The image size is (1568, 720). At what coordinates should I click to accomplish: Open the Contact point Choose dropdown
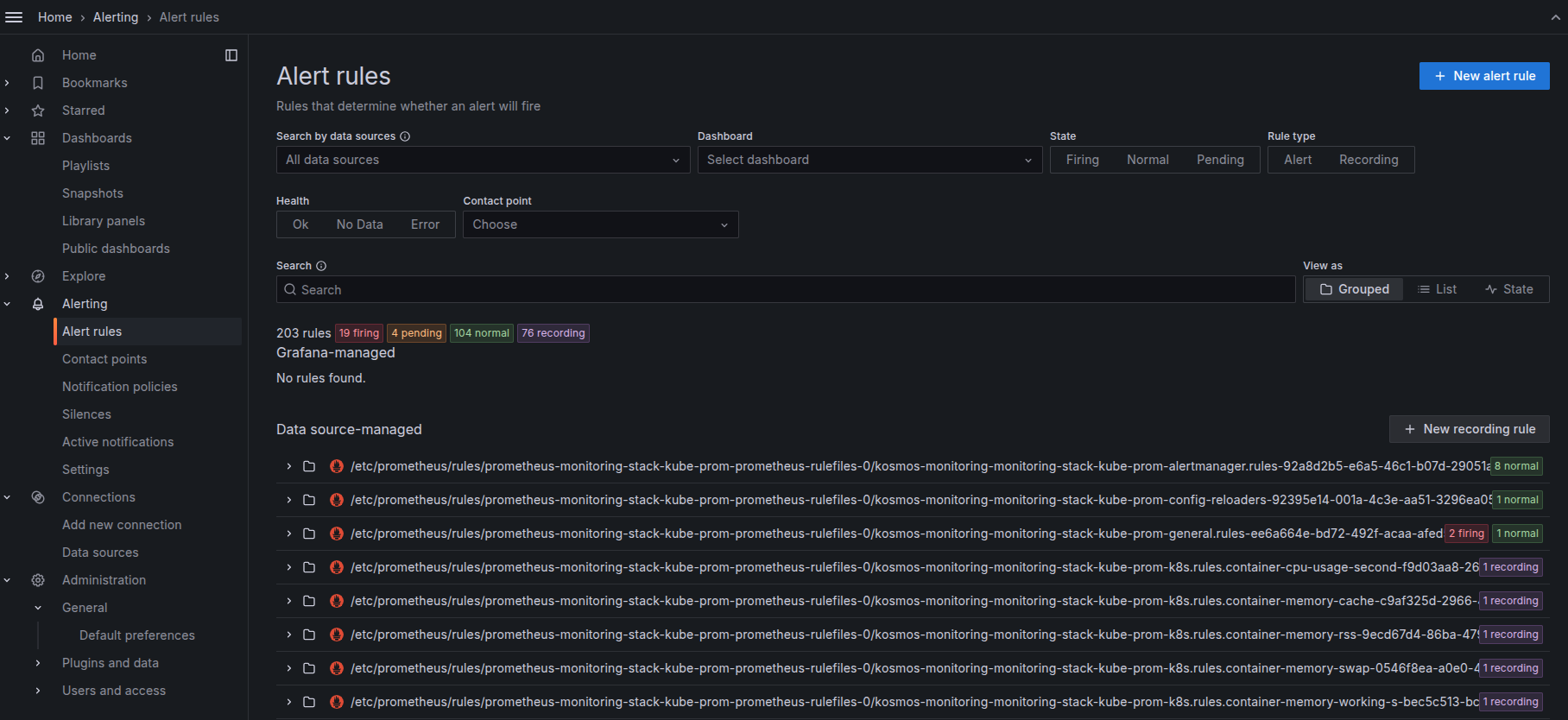click(x=600, y=224)
